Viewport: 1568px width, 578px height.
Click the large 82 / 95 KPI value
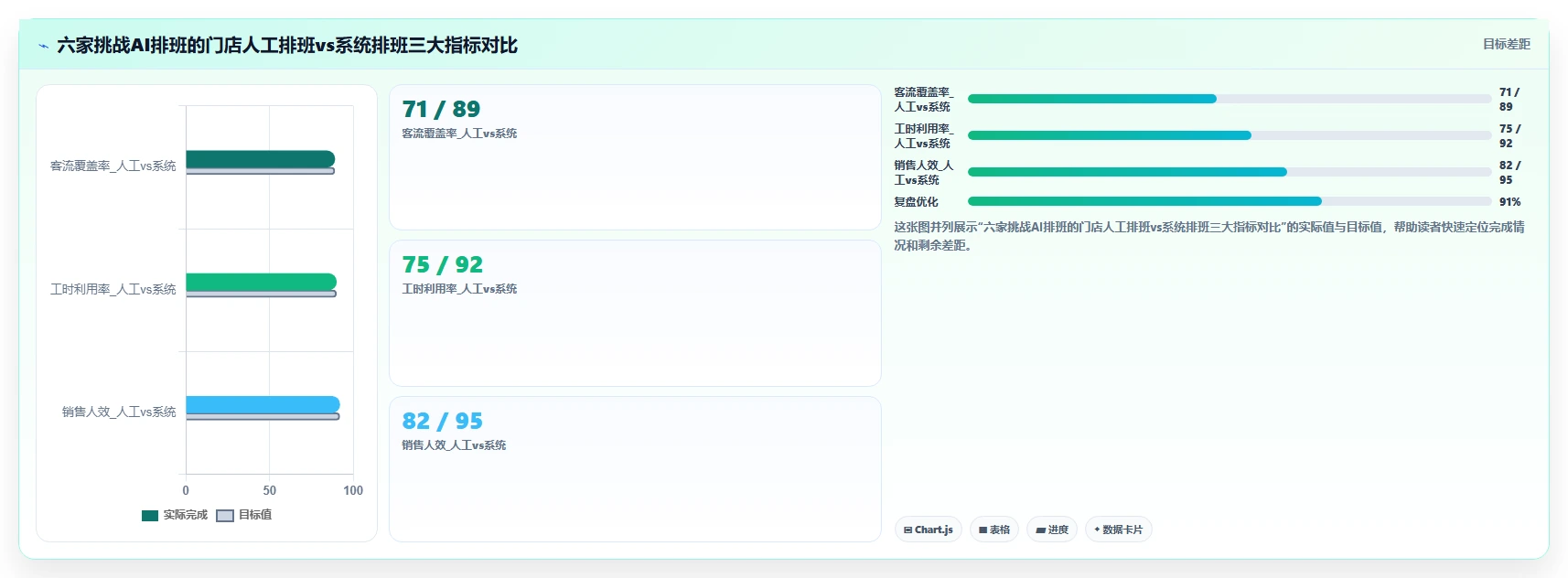tap(443, 421)
